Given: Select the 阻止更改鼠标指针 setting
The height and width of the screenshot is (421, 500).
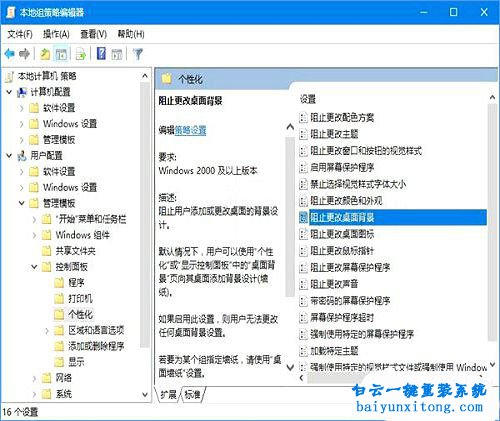Looking at the screenshot, I should click(x=342, y=251).
